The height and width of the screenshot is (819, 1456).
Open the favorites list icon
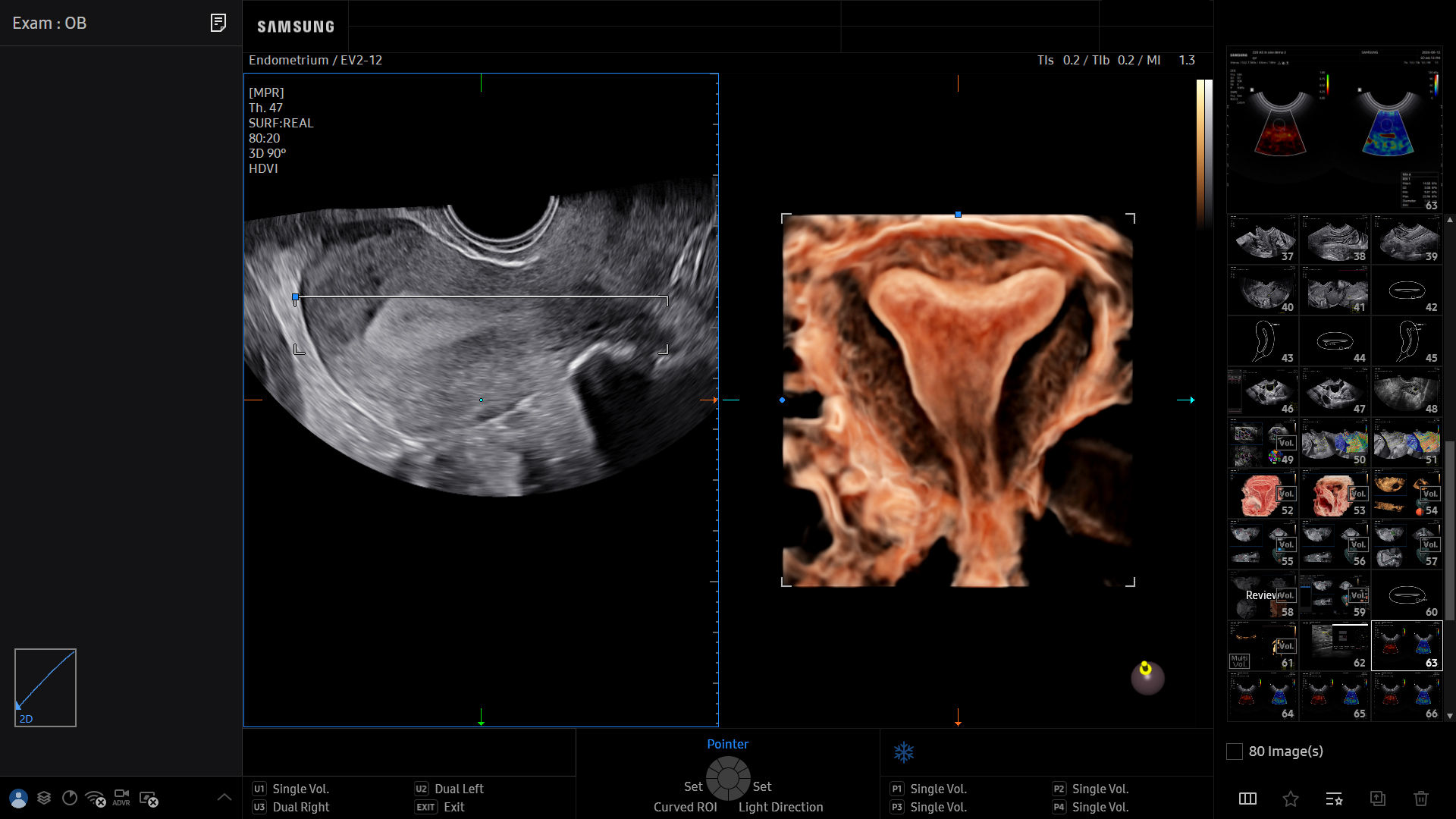1334,799
